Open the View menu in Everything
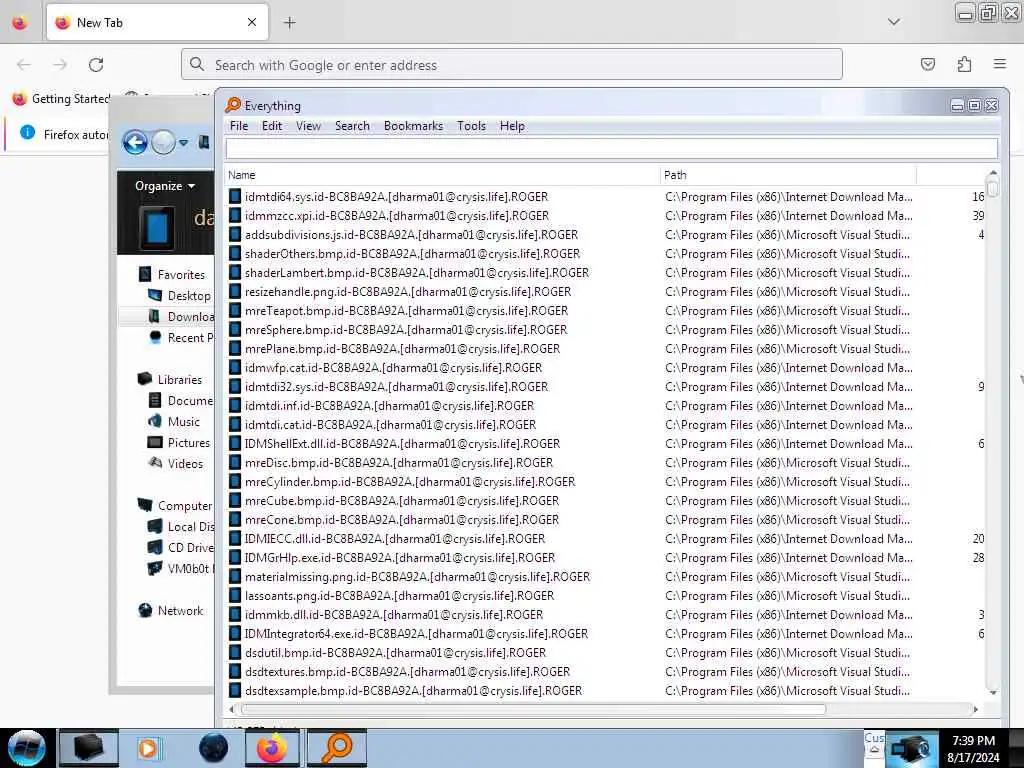Image resolution: width=1024 pixels, height=768 pixels. 308,126
